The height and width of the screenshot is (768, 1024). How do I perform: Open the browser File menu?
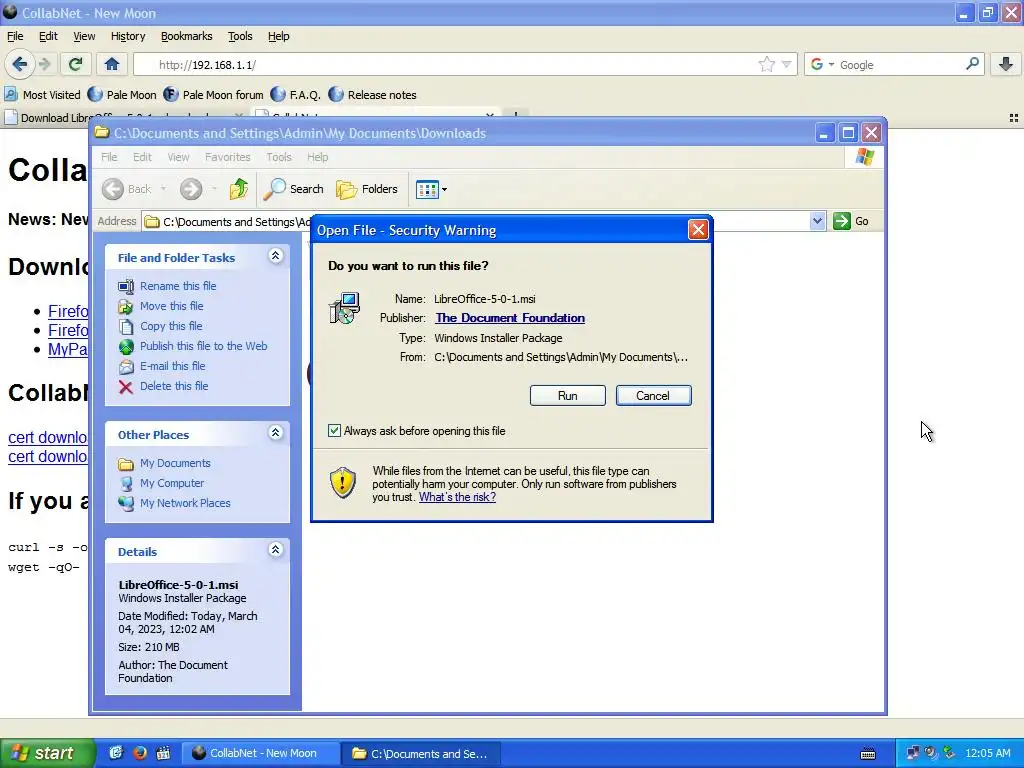(15, 36)
